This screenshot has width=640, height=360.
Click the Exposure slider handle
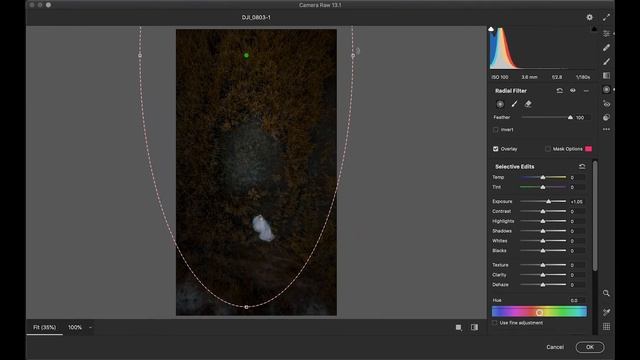pyautogui.click(x=549, y=201)
